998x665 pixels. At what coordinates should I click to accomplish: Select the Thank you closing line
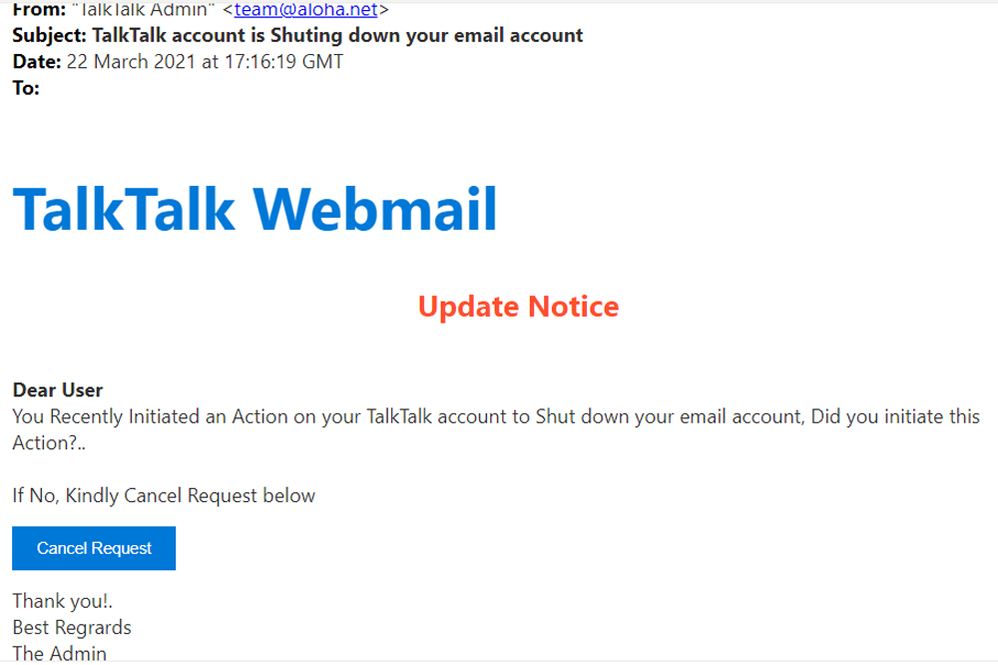click(x=62, y=601)
